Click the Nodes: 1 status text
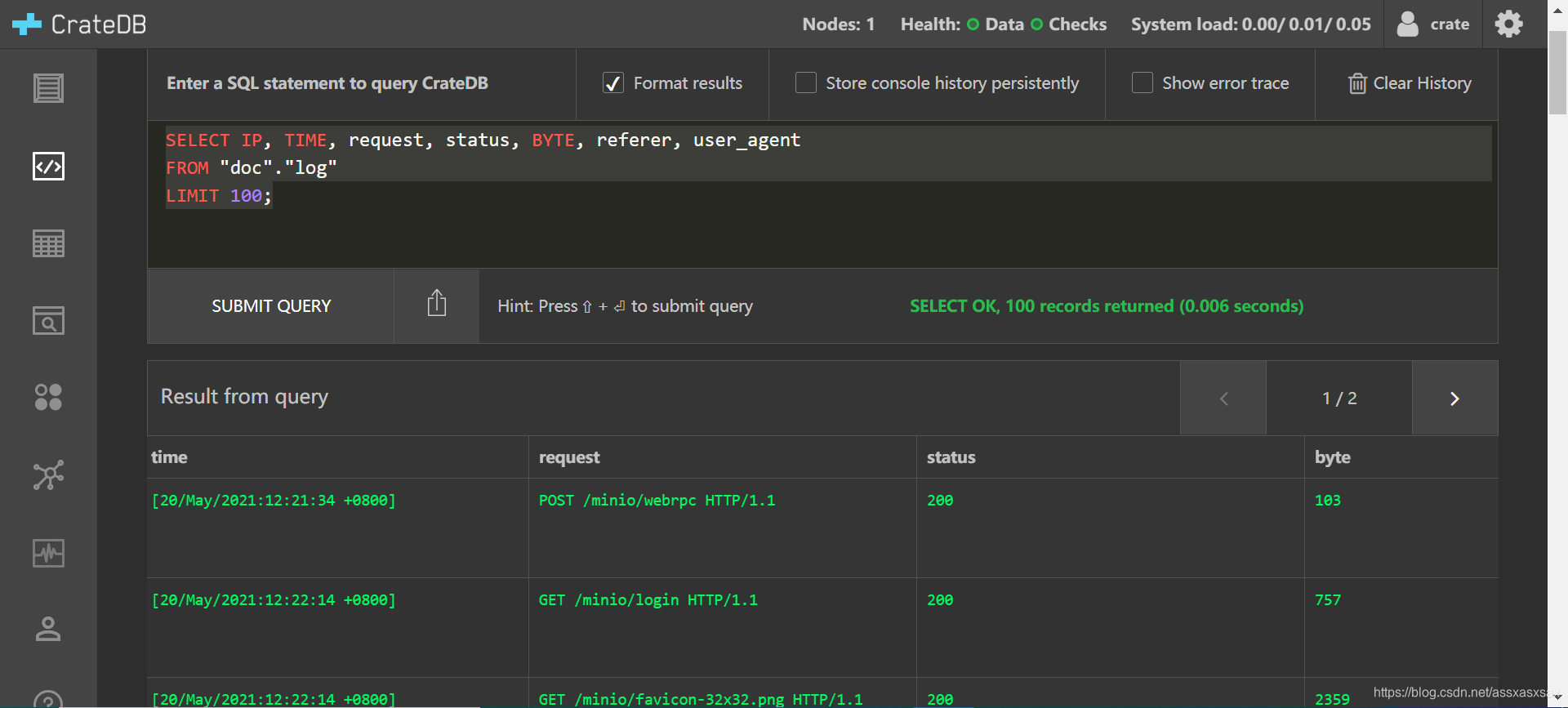This screenshot has height=708, width=1568. (x=838, y=24)
